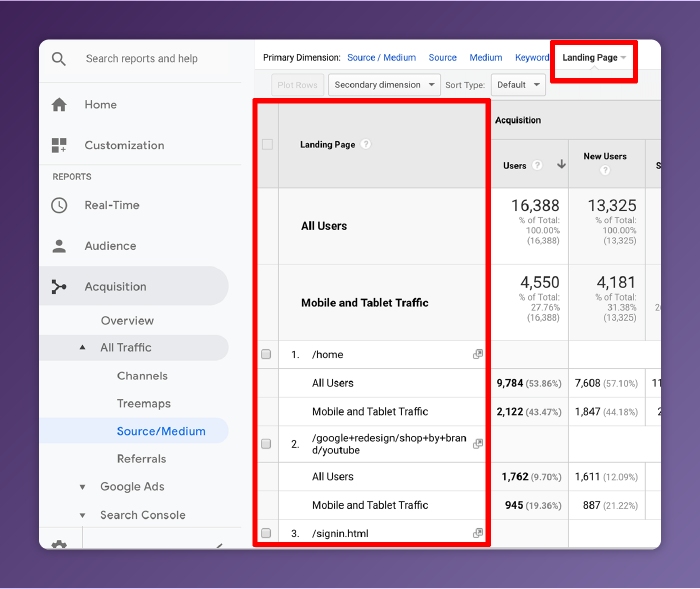Click the Search reports and help field

[x=142, y=58]
